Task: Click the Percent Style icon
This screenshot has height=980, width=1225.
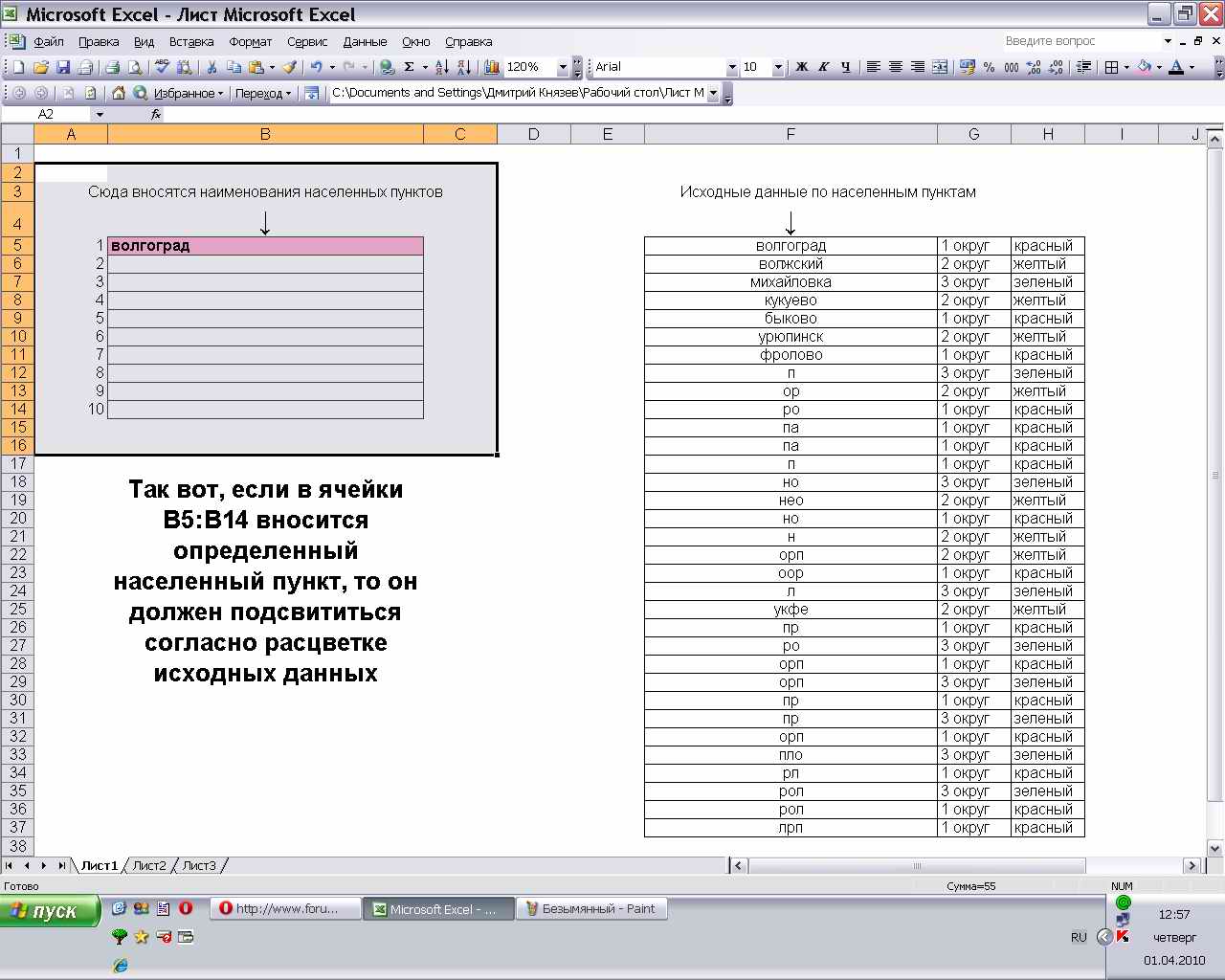Action: (989, 67)
